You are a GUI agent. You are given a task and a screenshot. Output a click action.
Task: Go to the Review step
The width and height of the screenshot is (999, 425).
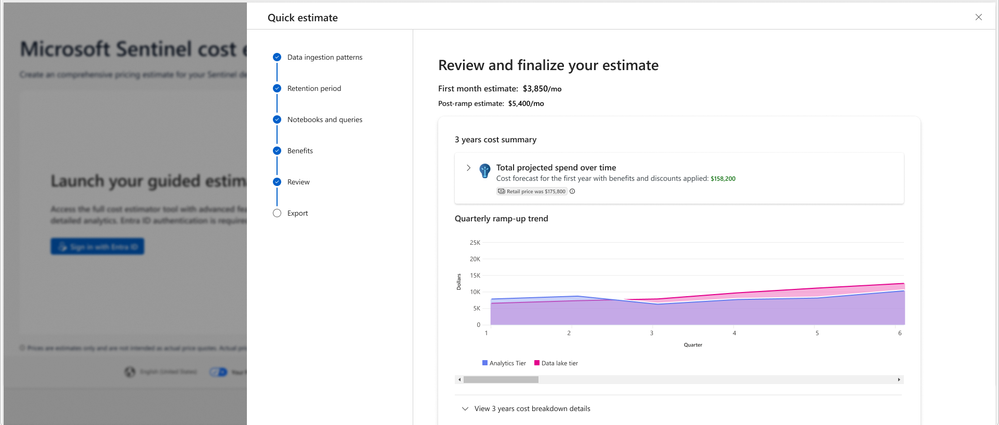[x=298, y=182]
